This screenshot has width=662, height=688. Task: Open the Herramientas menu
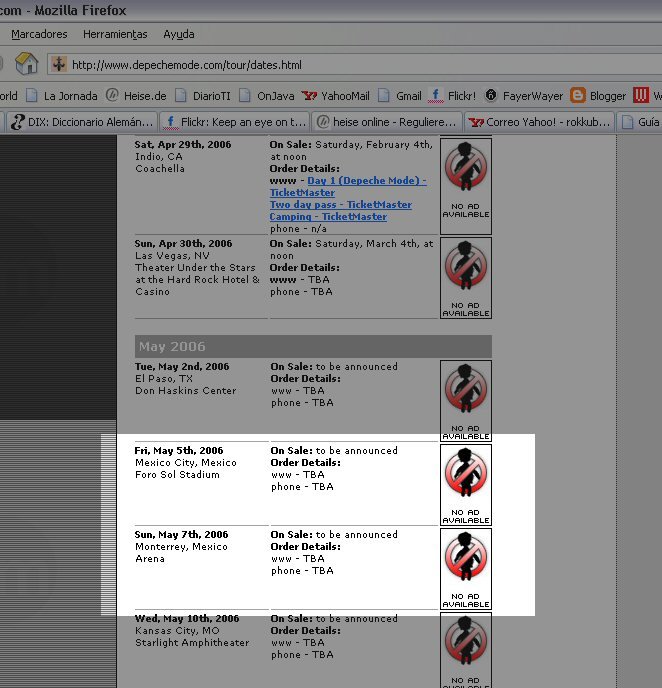click(x=115, y=34)
